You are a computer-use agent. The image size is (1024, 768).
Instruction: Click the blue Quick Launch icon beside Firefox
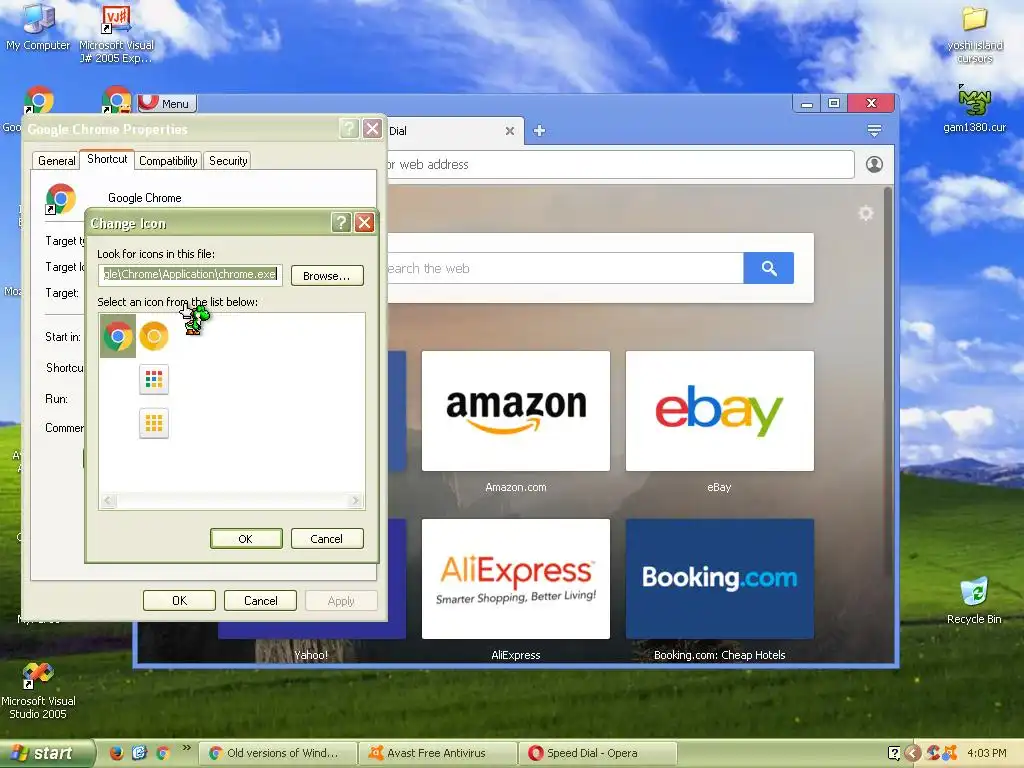pos(140,753)
